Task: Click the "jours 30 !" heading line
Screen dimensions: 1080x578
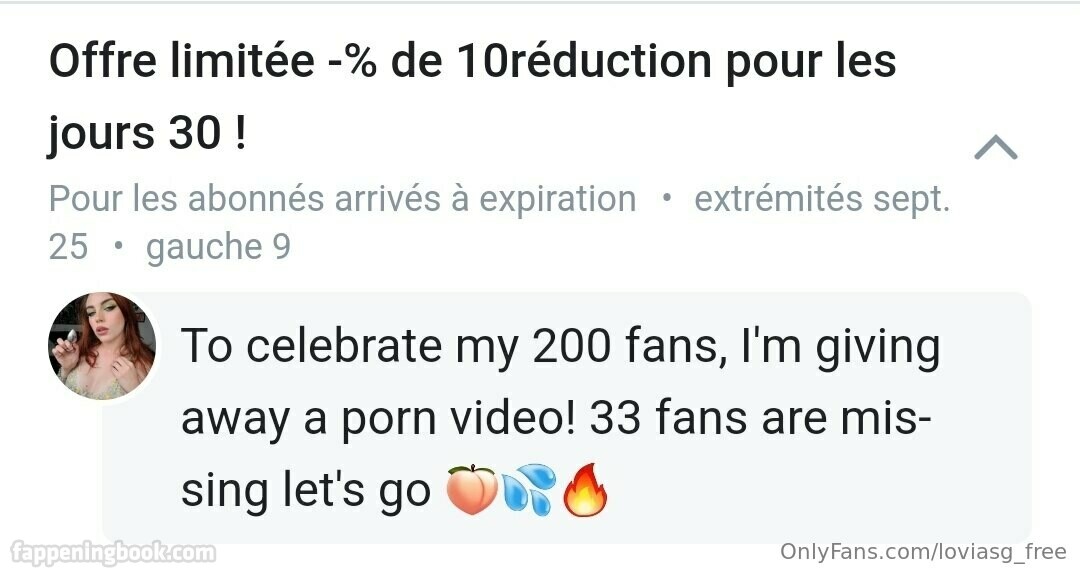Action: tap(147, 135)
